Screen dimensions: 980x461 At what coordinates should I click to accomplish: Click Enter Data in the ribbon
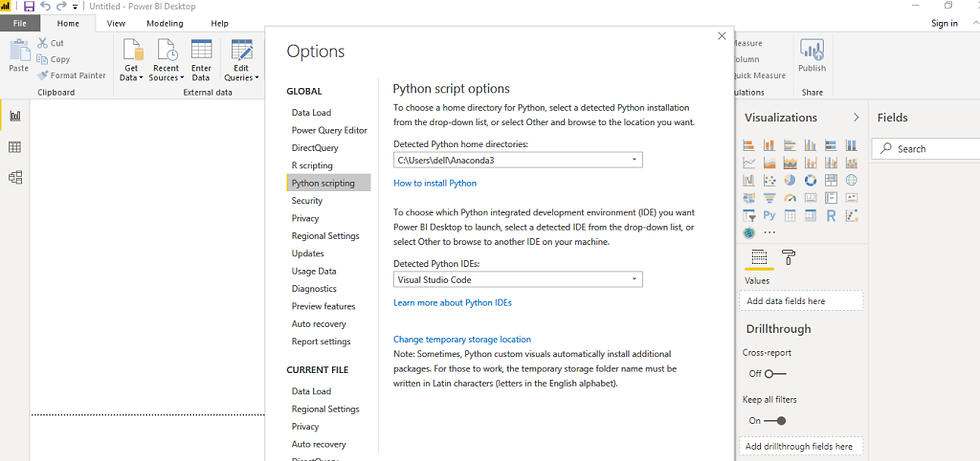[x=201, y=60]
